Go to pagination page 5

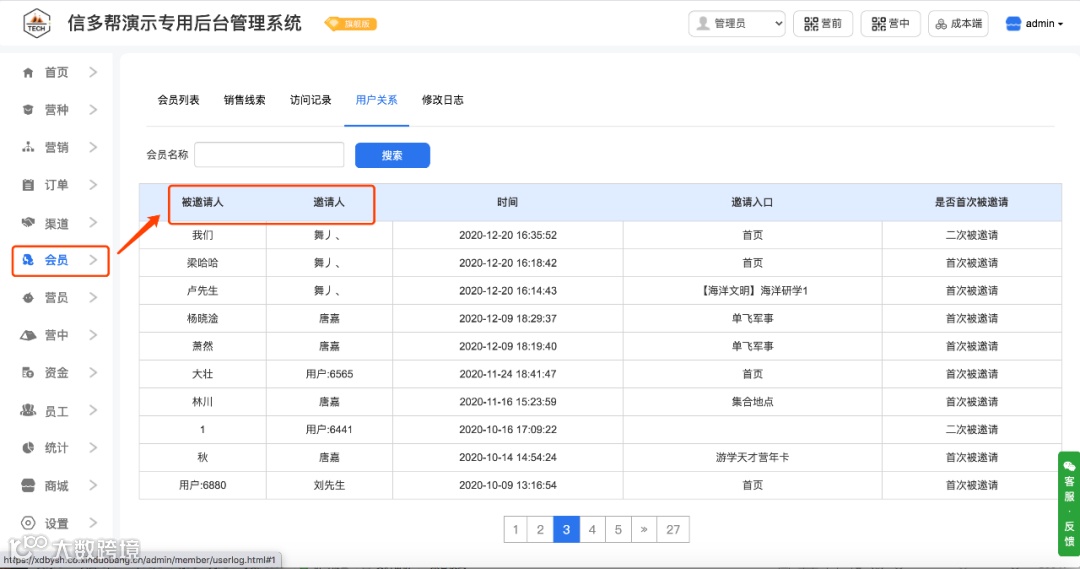(x=618, y=530)
